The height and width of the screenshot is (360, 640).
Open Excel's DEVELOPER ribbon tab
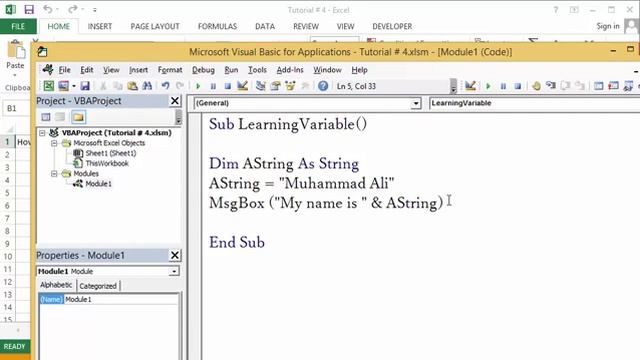[392, 26]
